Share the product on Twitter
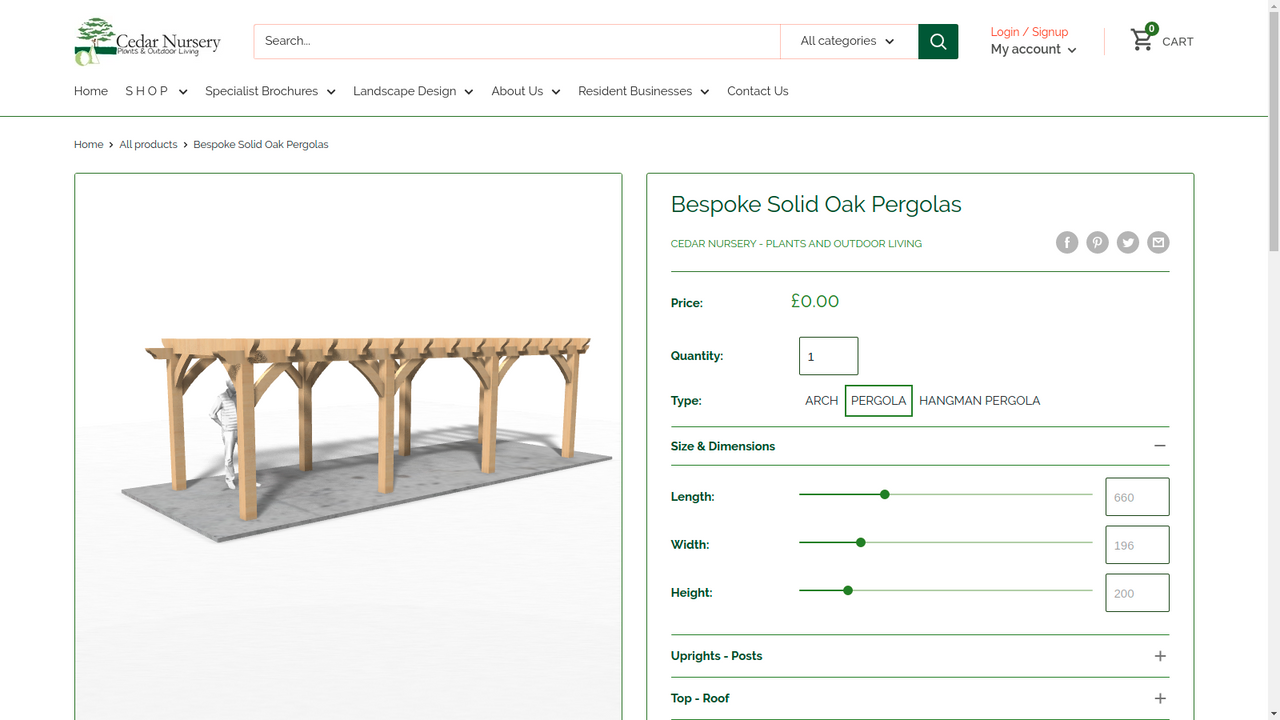Viewport: 1280px width, 720px height. click(x=1127, y=242)
